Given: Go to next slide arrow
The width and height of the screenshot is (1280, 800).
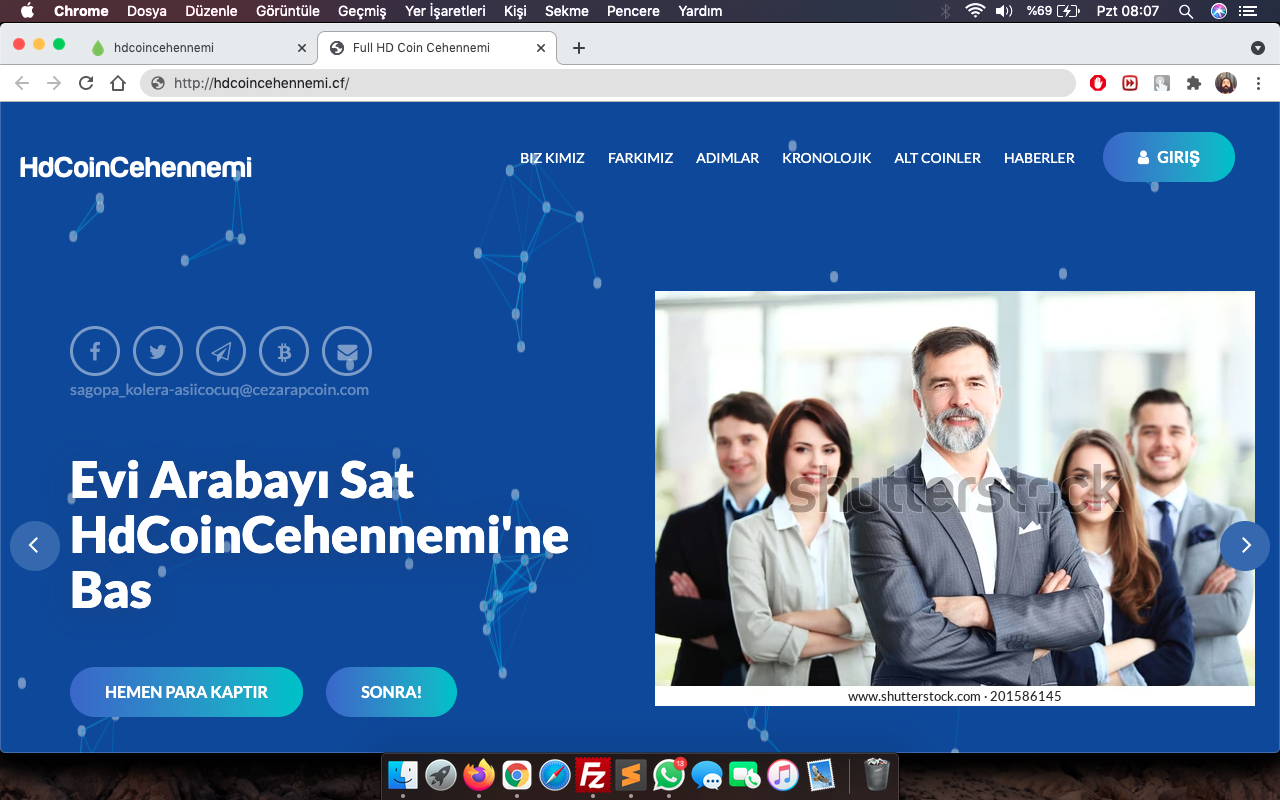Looking at the screenshot, I should click(x=1245, y=546).
